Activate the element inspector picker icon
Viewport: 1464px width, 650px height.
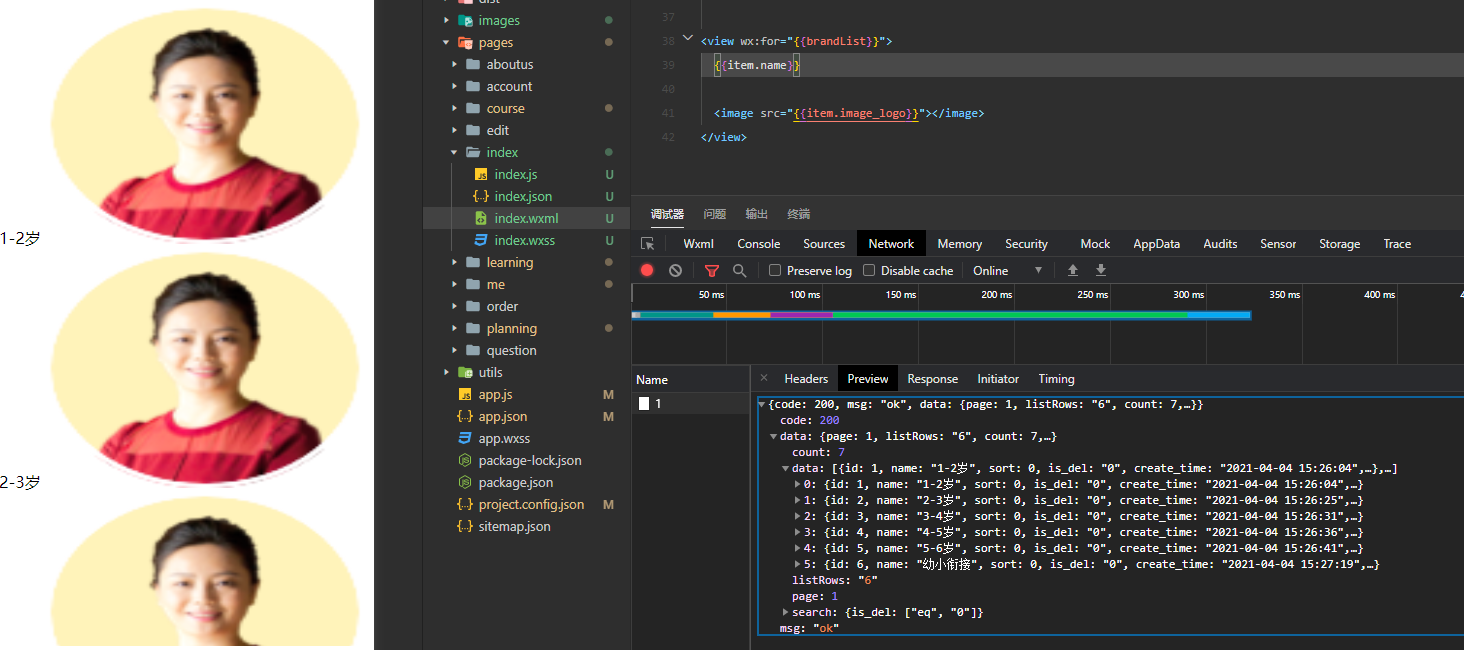[x=648, y=244]
